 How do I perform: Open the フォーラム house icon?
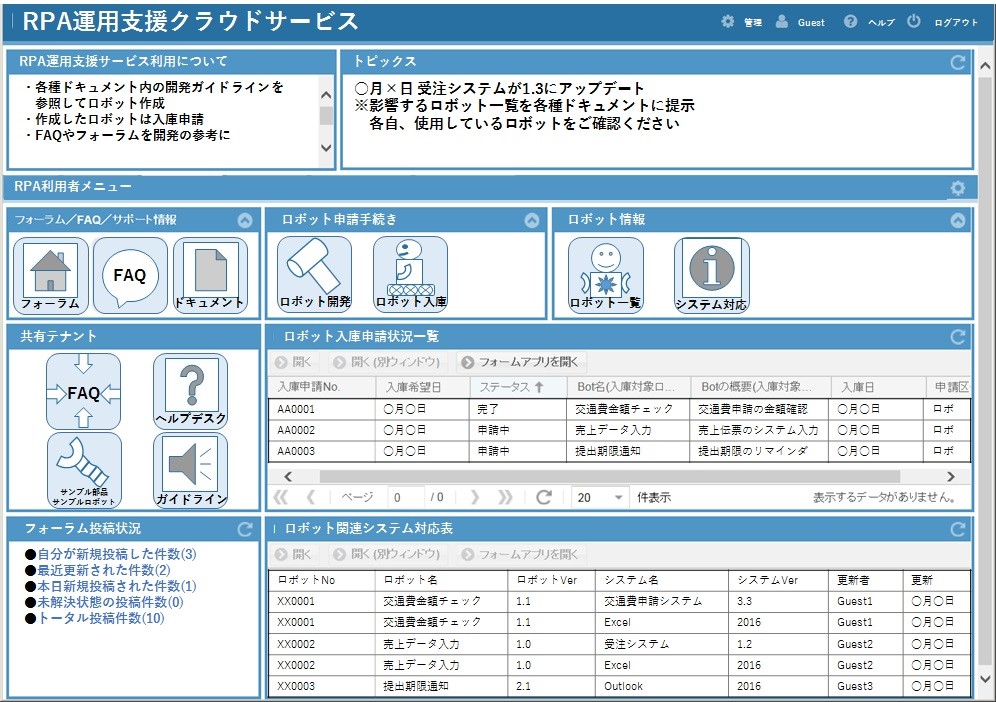click(x=50, y=275)
